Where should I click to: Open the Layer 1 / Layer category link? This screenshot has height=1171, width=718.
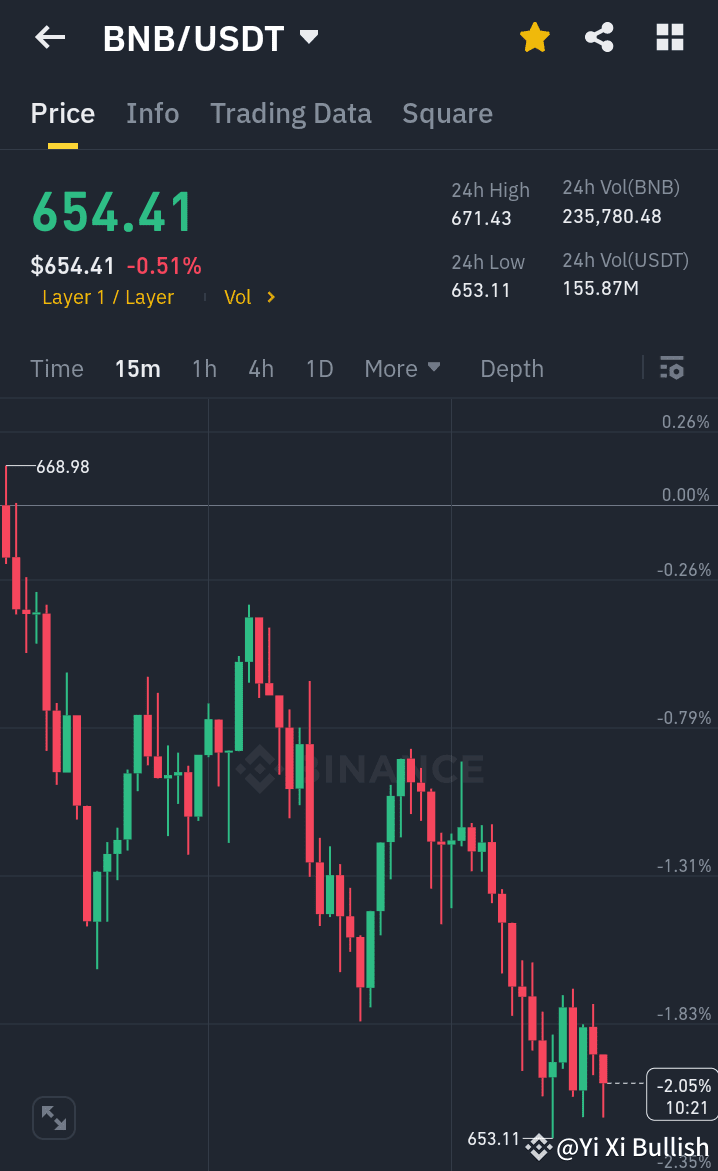click(107, 297)
